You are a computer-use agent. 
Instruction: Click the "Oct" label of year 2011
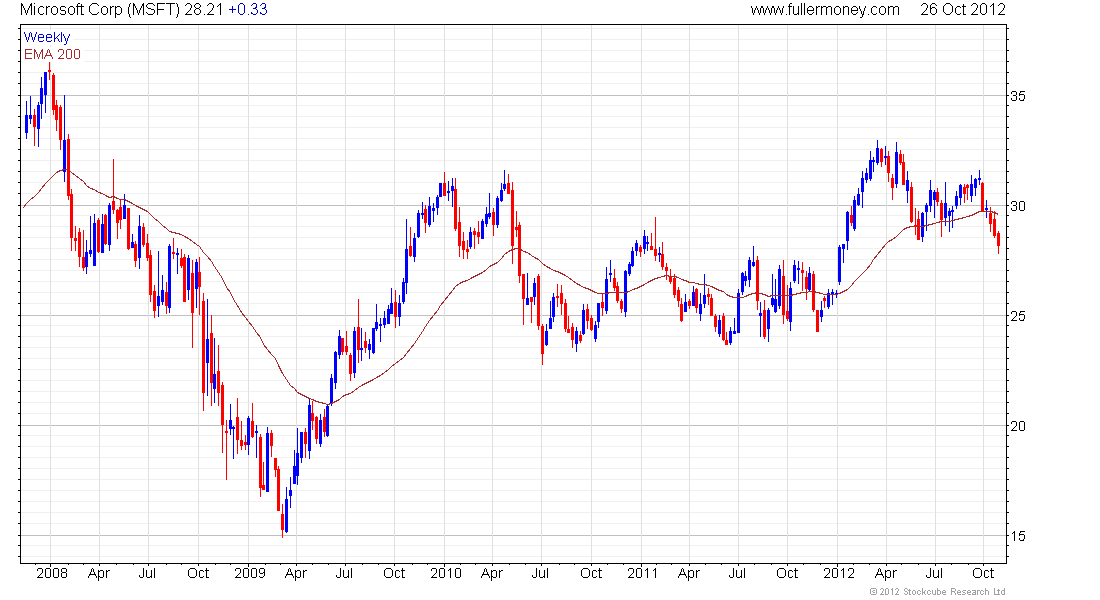[787, 573]
